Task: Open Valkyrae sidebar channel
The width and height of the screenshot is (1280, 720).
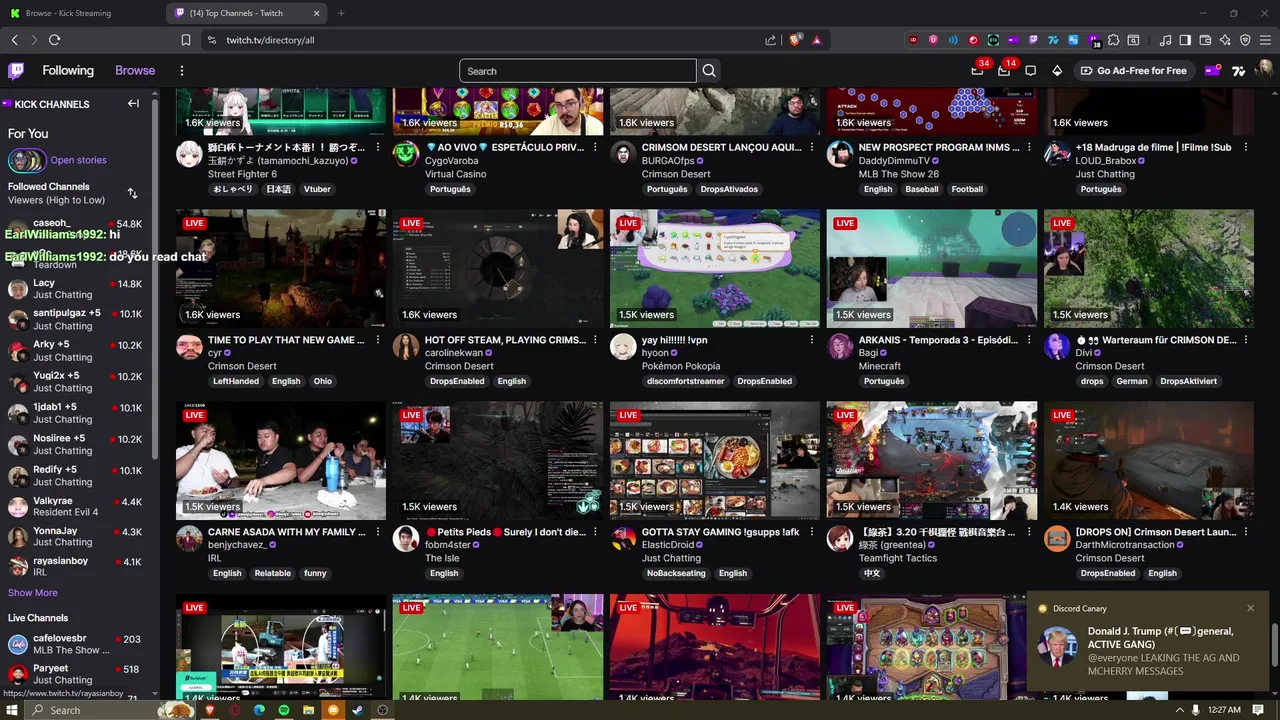Action: click(77, 506)
